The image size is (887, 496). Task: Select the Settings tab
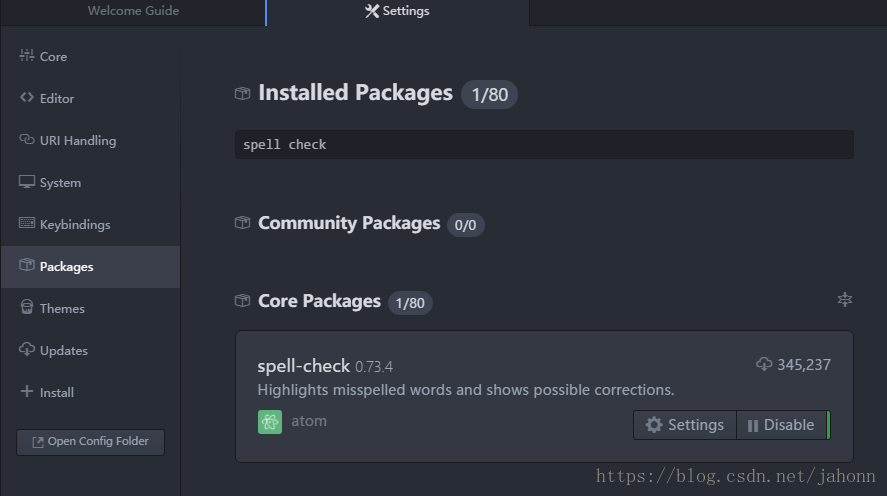[398, 11]
